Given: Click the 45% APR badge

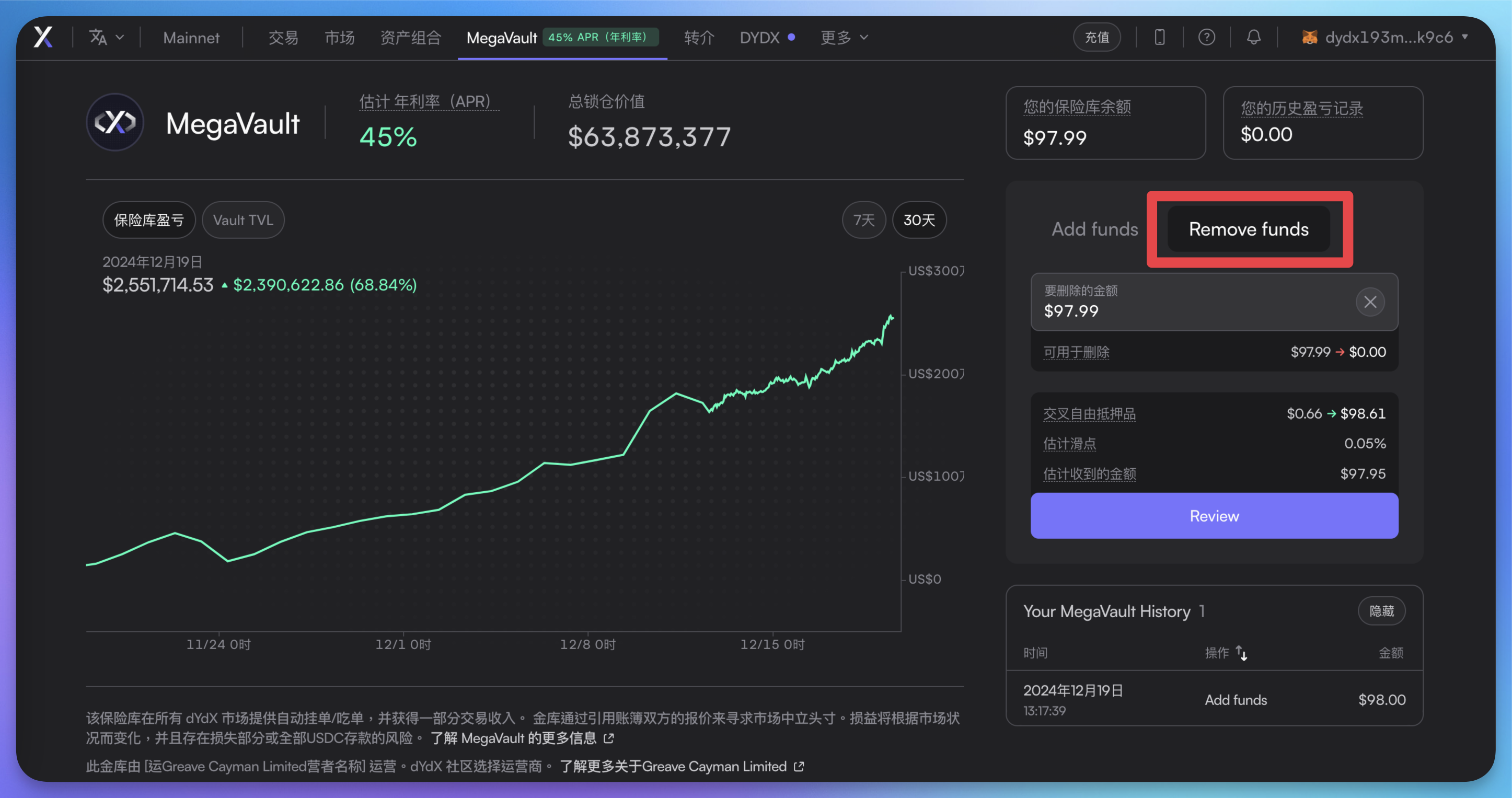Looking at the screenshot, I should [601, 37].
